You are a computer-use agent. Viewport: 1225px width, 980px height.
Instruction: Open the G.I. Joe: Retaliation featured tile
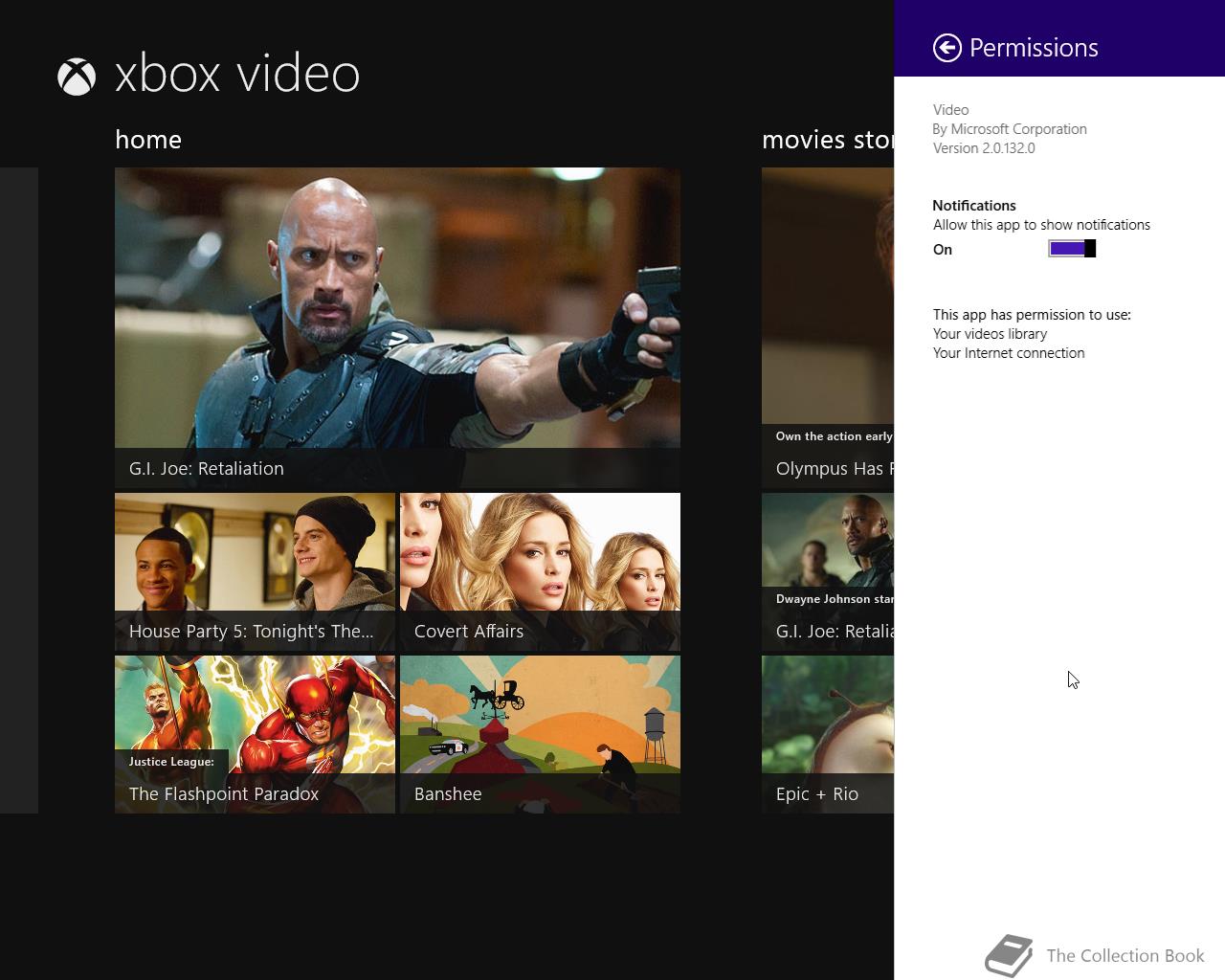pos(397,327)
